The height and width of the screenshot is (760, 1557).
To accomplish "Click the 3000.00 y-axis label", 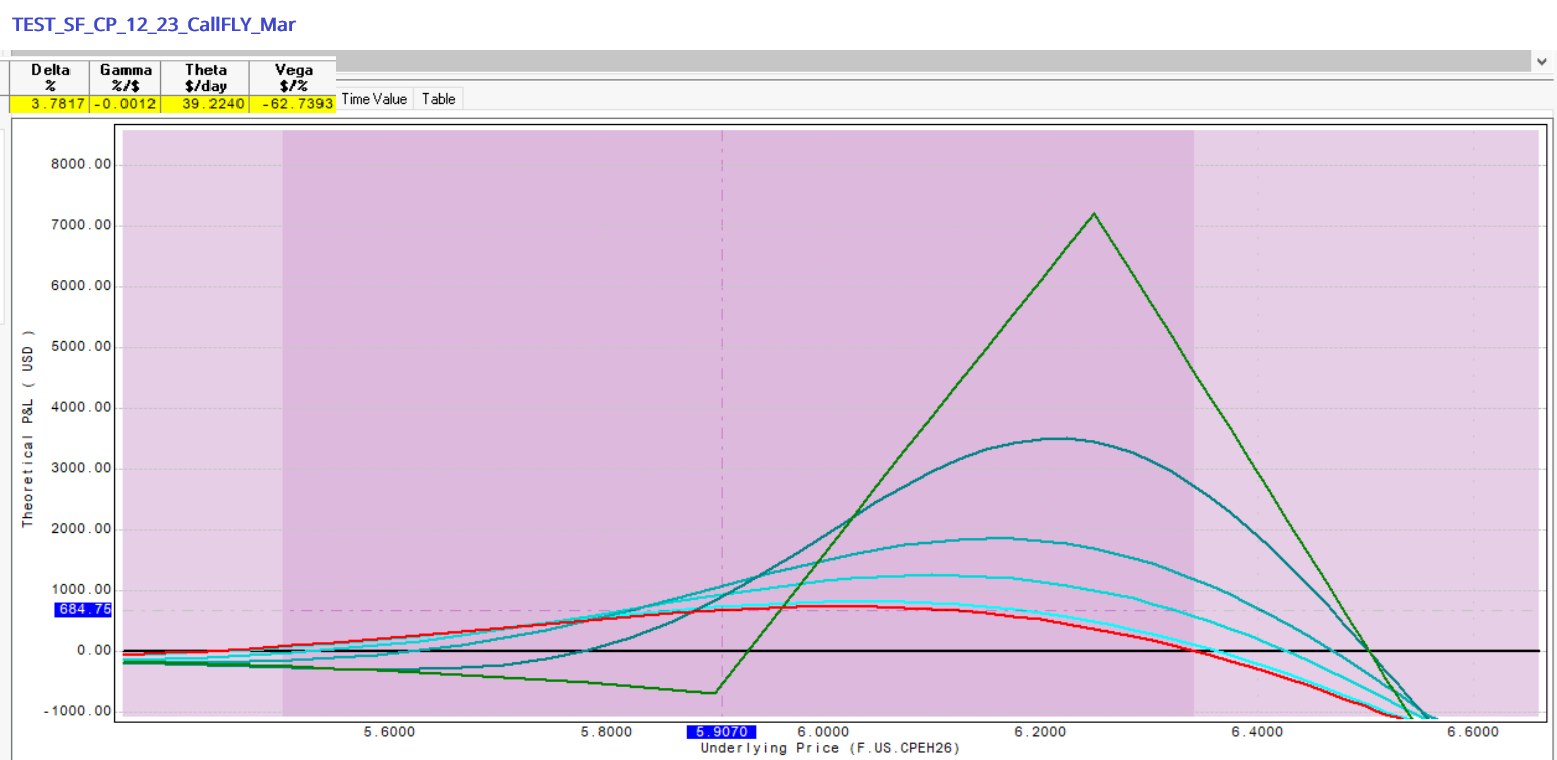I will [82, 469].
